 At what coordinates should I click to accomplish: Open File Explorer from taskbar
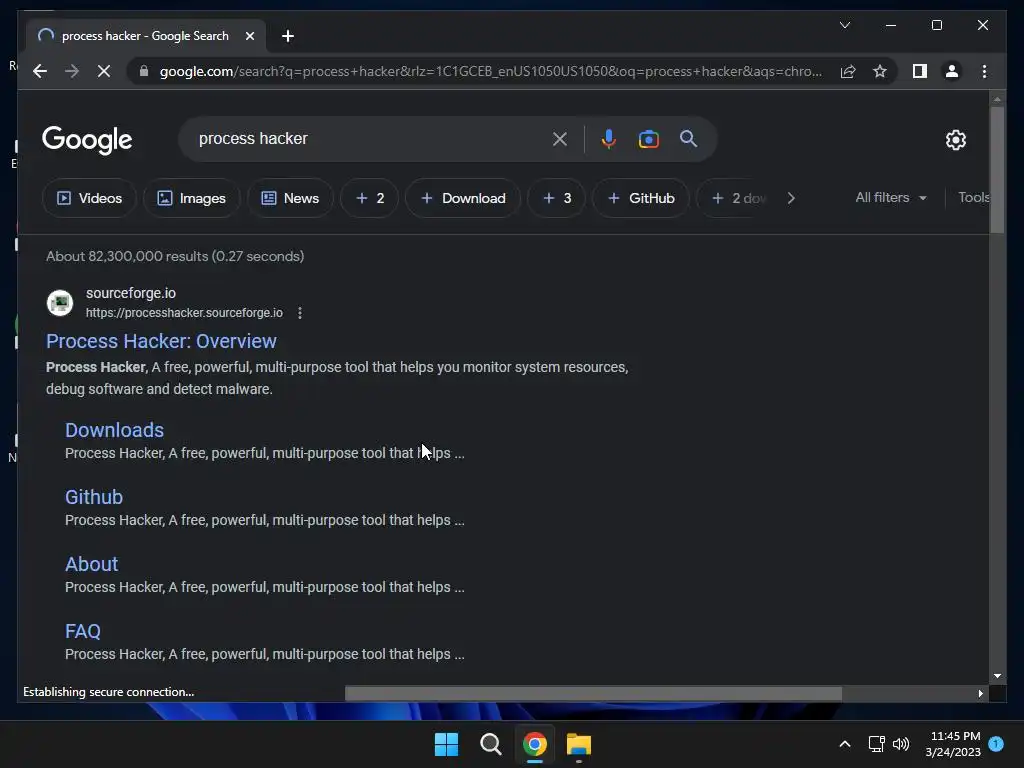579,744
